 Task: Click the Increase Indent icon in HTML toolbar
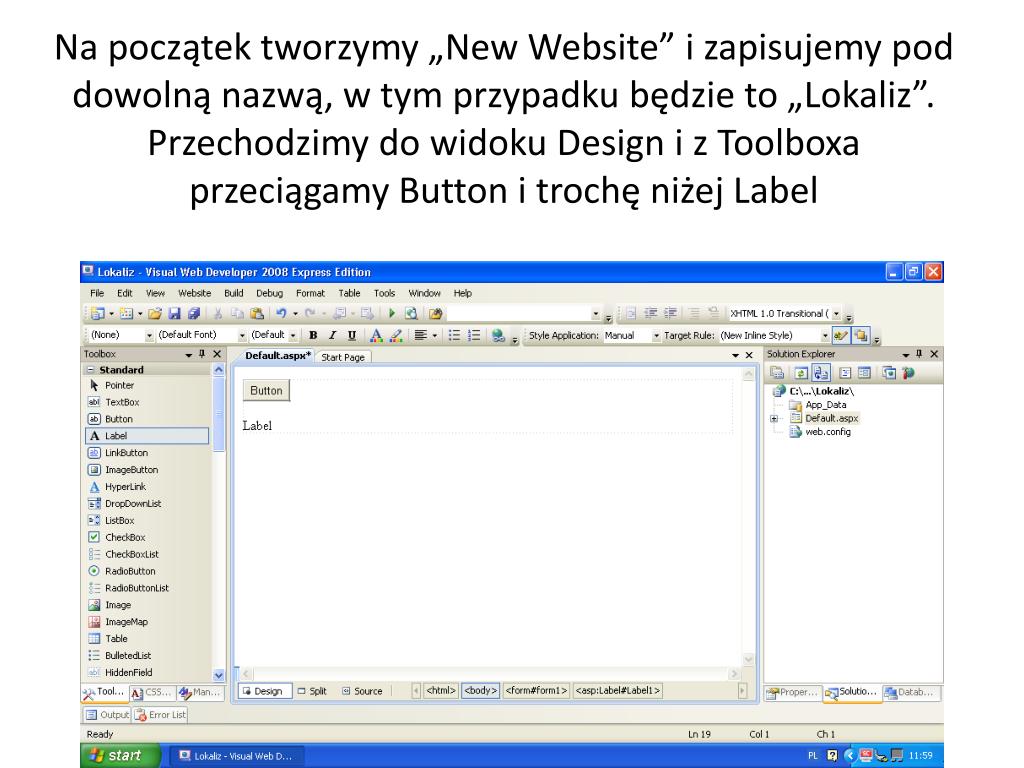click(x=671, y=313)
